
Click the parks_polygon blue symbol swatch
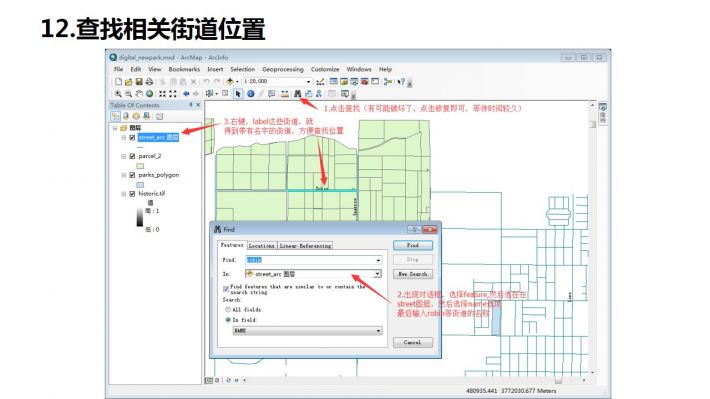click(x=140, y=185)
